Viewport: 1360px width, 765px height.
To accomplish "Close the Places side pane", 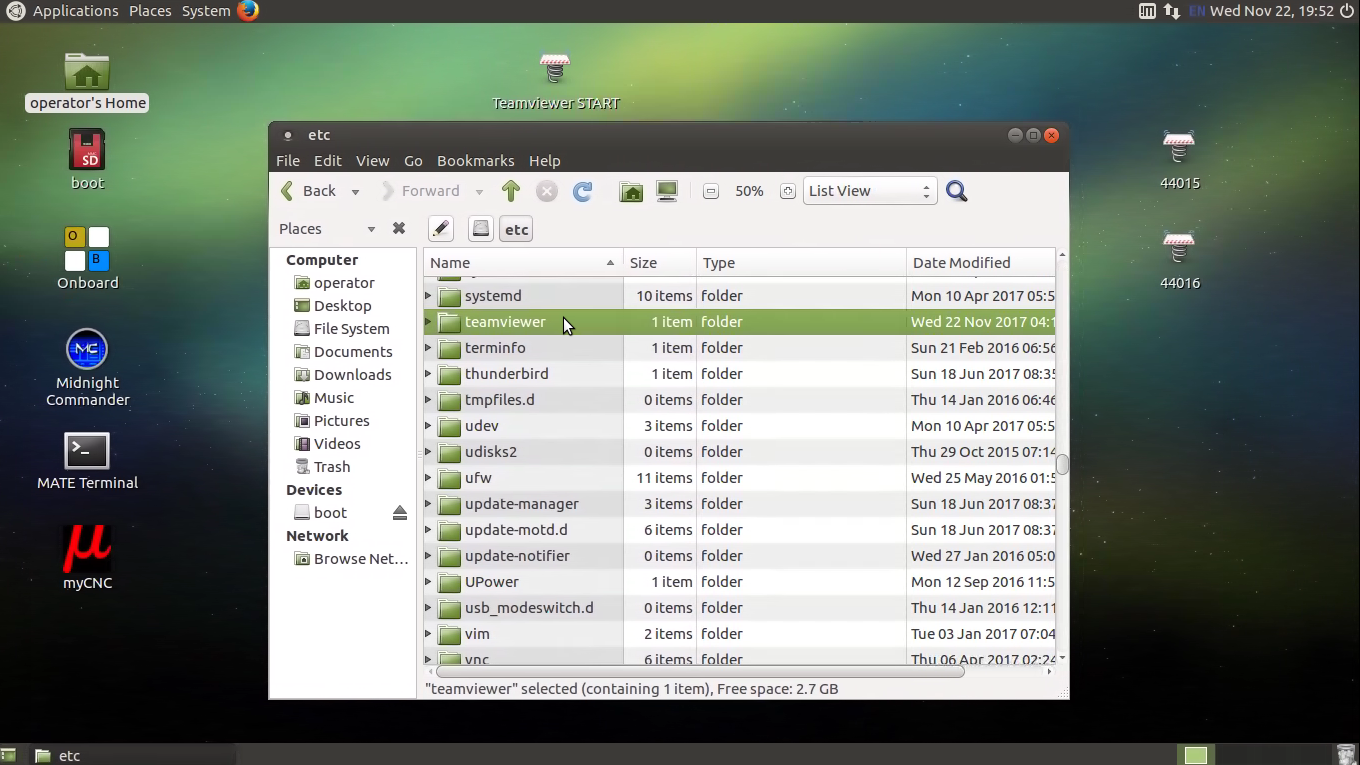I will [399, 229].
